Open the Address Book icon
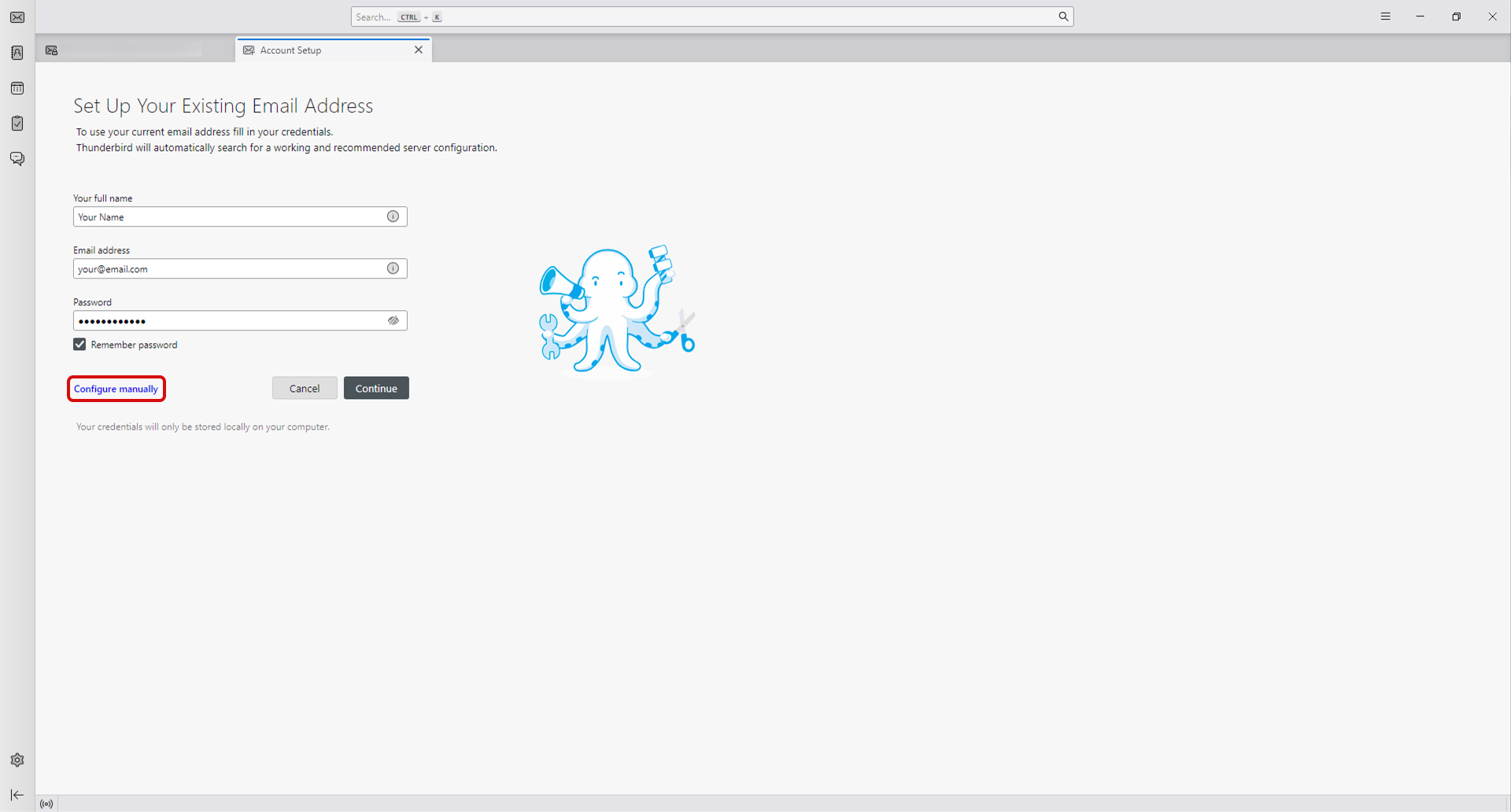Viewport: 1511px width, 812px height. point(17,53)
